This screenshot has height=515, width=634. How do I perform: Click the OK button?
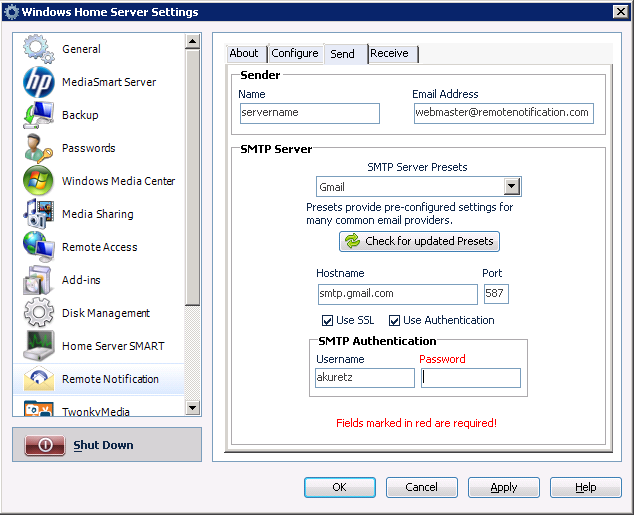(x=340, y=487)
